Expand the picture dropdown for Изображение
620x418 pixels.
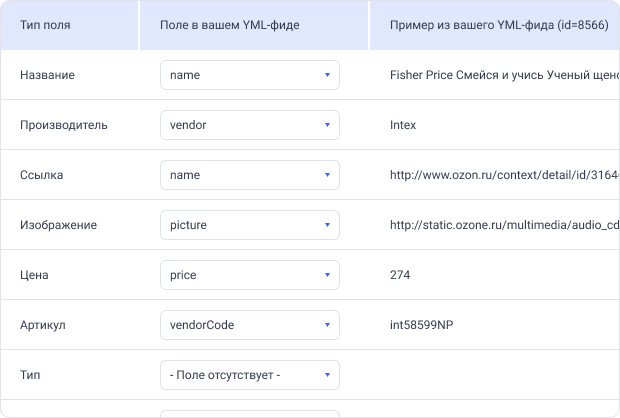[249, 225]
